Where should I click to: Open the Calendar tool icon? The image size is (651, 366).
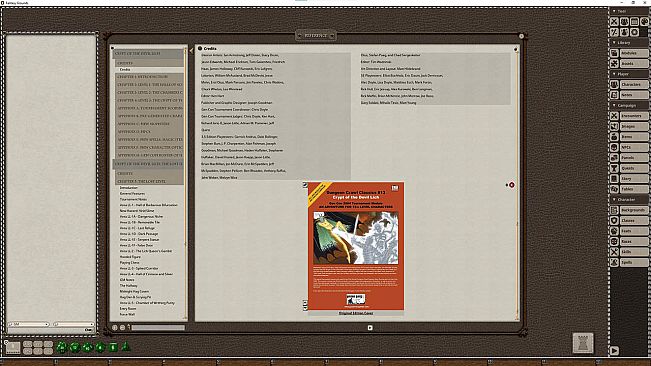pos(634,22)
